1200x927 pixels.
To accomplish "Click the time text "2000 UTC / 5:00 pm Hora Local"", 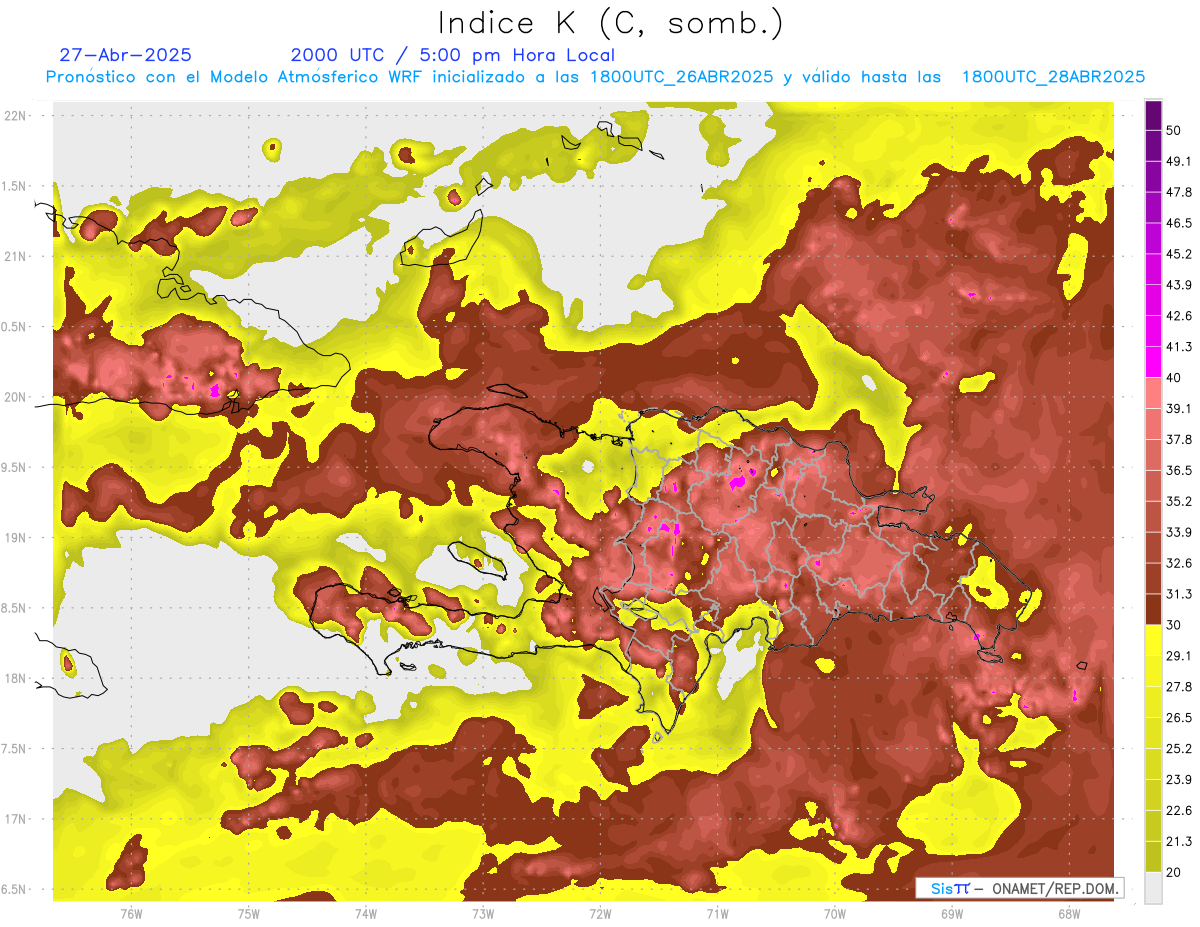I will click(x=453, y=55).
